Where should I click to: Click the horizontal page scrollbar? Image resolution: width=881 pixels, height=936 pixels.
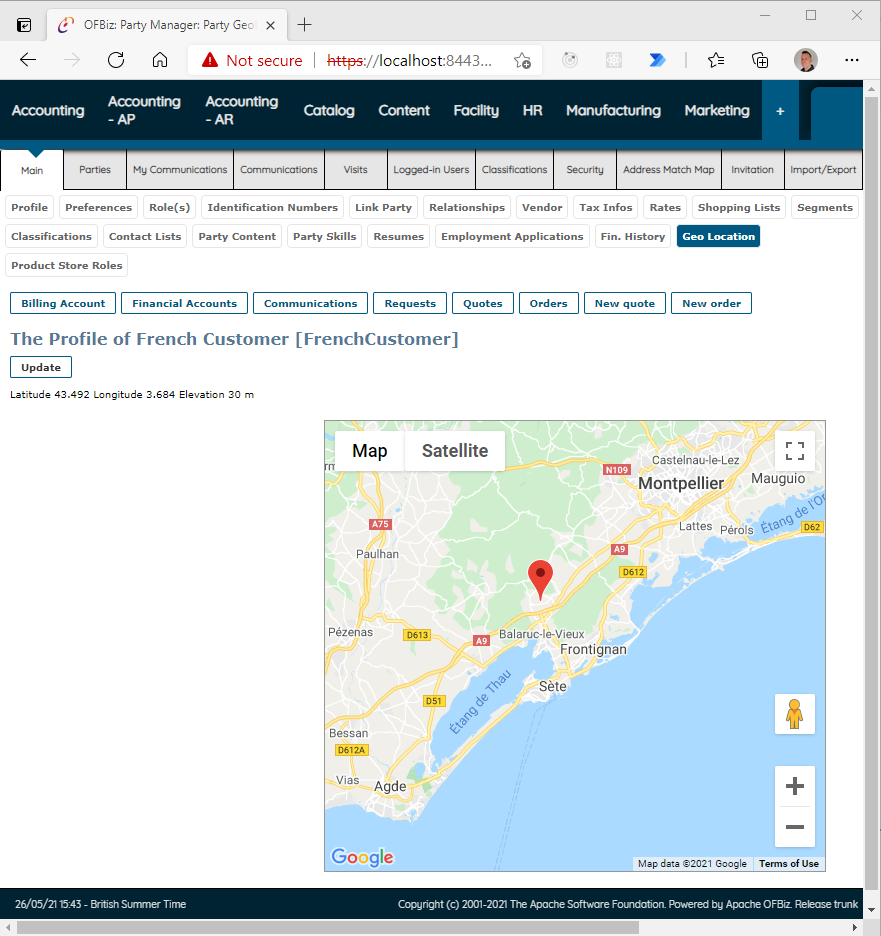[x=327, y=928]
